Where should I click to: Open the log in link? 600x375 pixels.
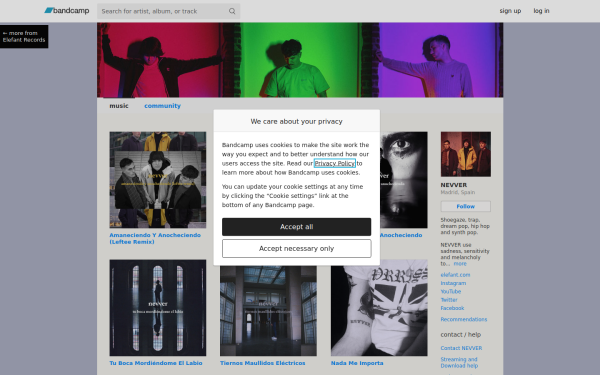[541, 11]
